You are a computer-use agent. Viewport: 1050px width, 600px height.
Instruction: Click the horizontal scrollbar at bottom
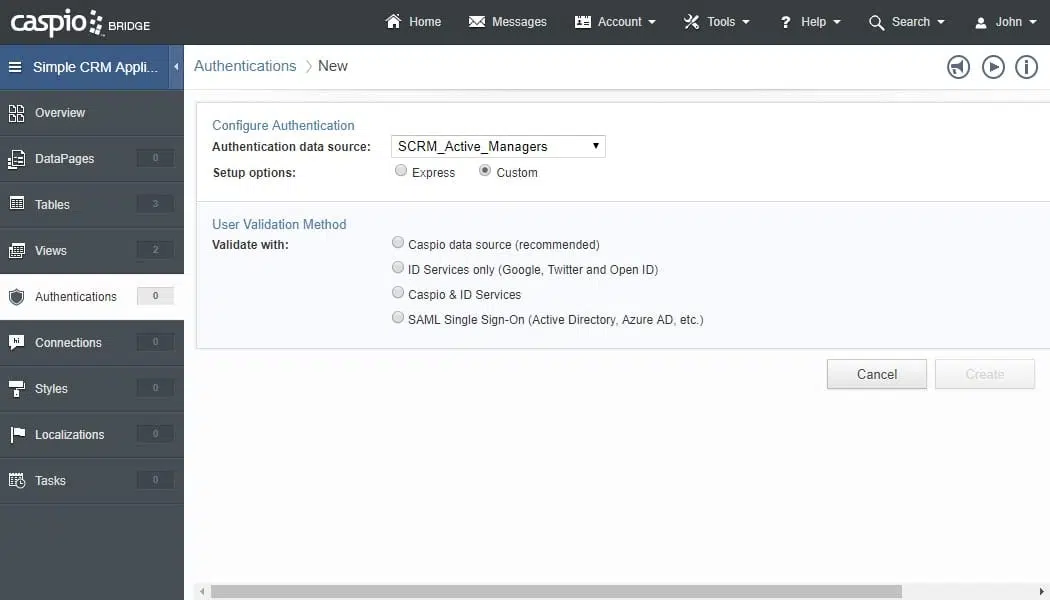click(600, 591)
